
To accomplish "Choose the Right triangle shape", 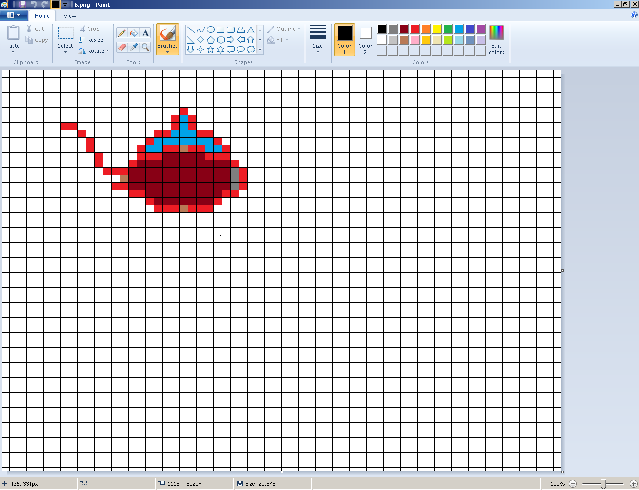I will 190,40.
